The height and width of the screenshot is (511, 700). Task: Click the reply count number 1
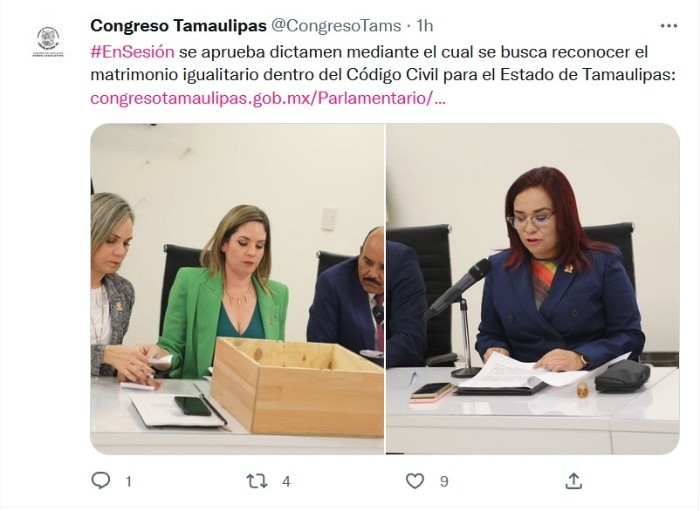129,482
